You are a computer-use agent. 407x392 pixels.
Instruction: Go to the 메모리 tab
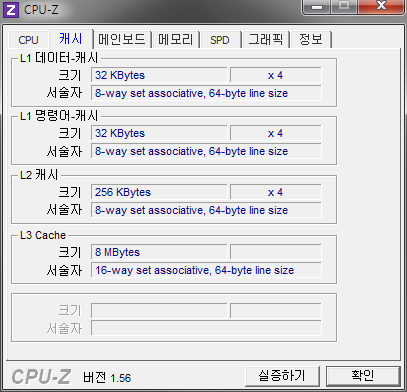pos(175,40)
